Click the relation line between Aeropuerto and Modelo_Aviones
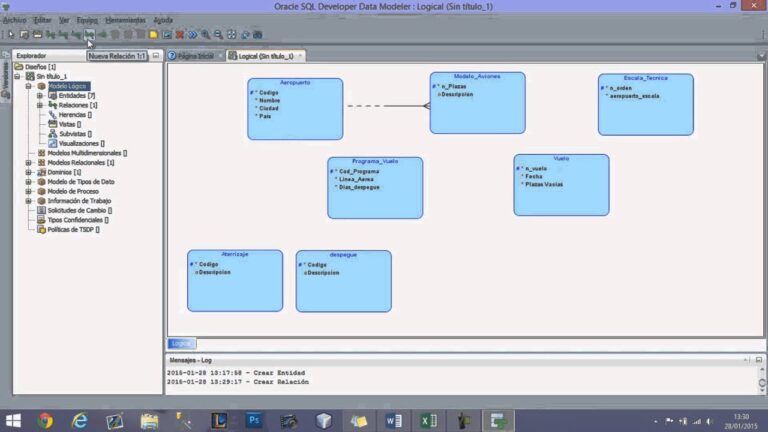Viewport: 768px width, 432px height. pos(387,106)
